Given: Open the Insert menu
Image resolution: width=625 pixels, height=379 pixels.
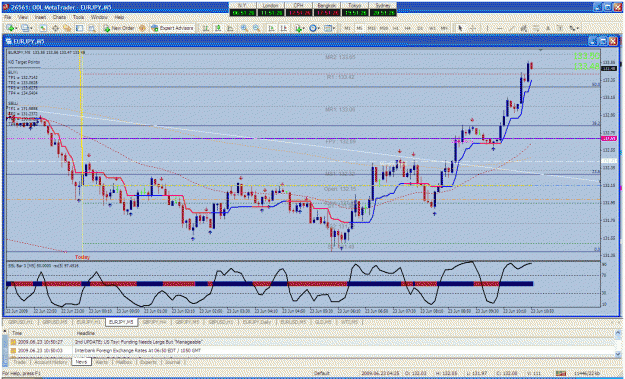Looking at the screenshot, I should click(40, 18).
